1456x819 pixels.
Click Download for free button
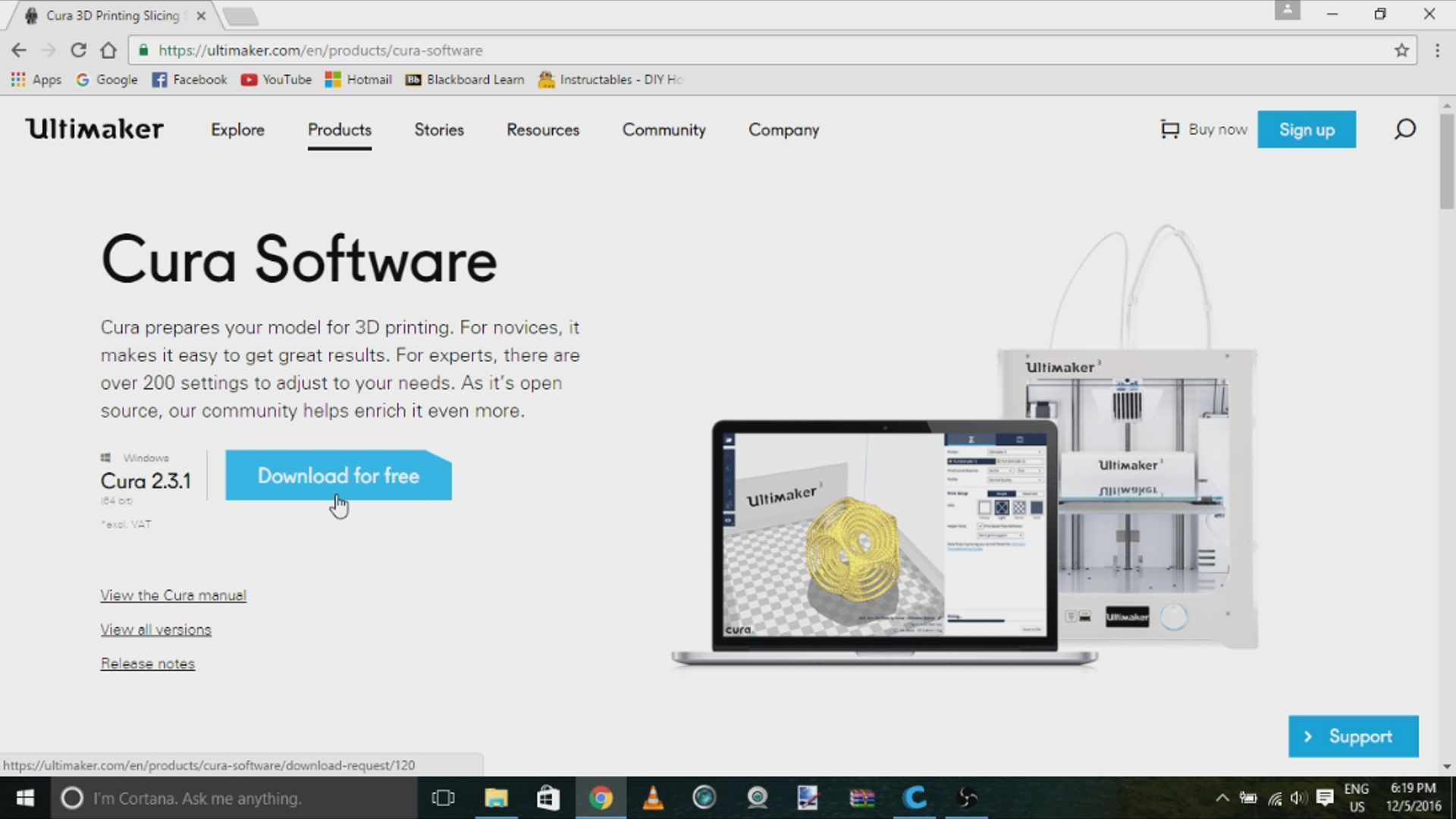(x=338, y=475)
